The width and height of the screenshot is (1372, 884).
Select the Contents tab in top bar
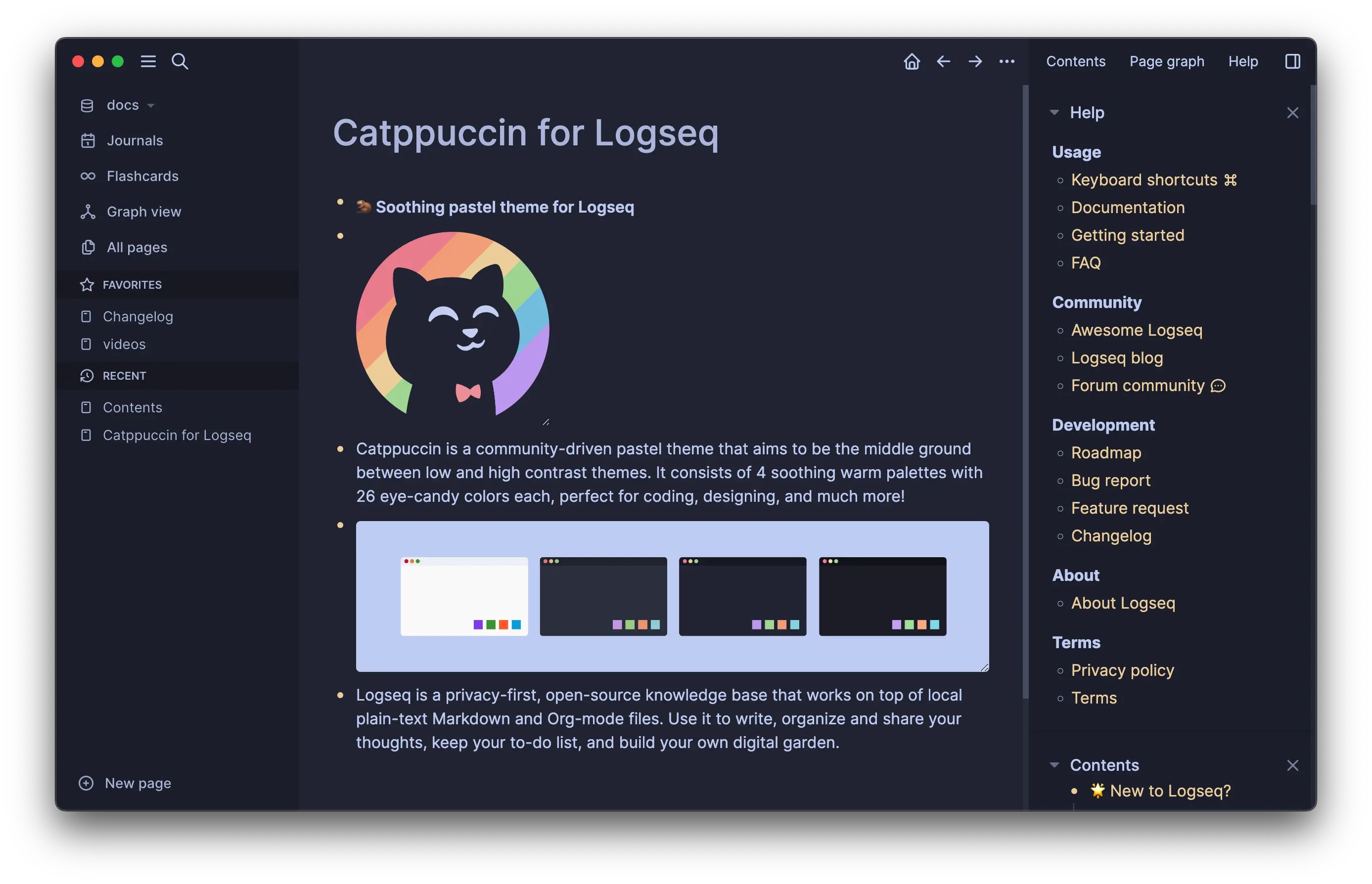(x=1075, y=61)
